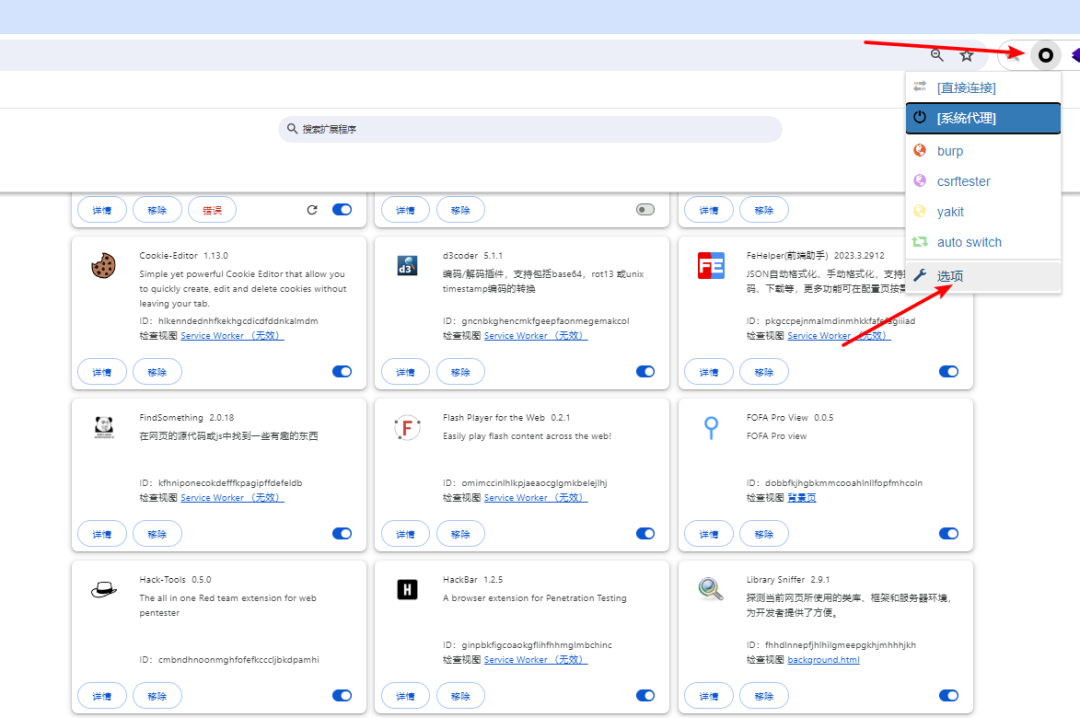
Task: Click the power icon on 系统代理
Action: [920, 117]
